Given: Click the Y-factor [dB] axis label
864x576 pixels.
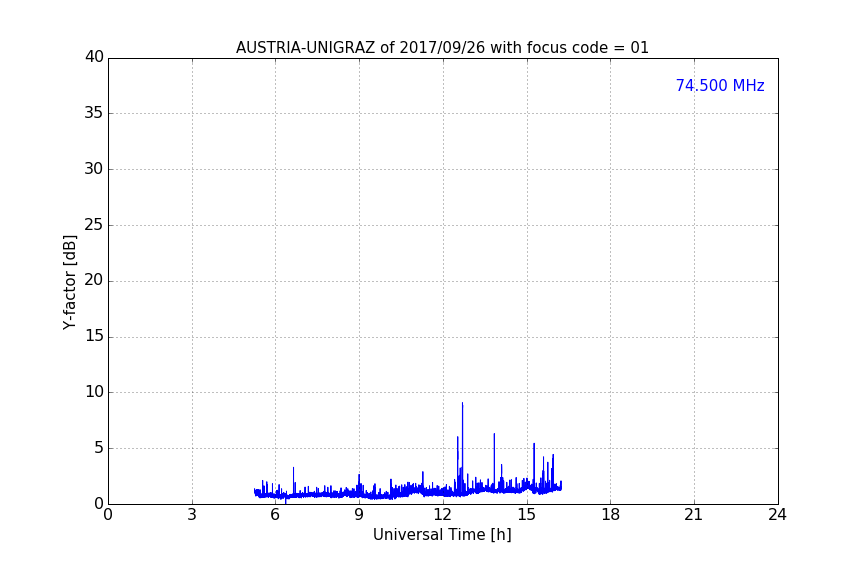Looking at the screenshot, I should (x=69, y=282).
